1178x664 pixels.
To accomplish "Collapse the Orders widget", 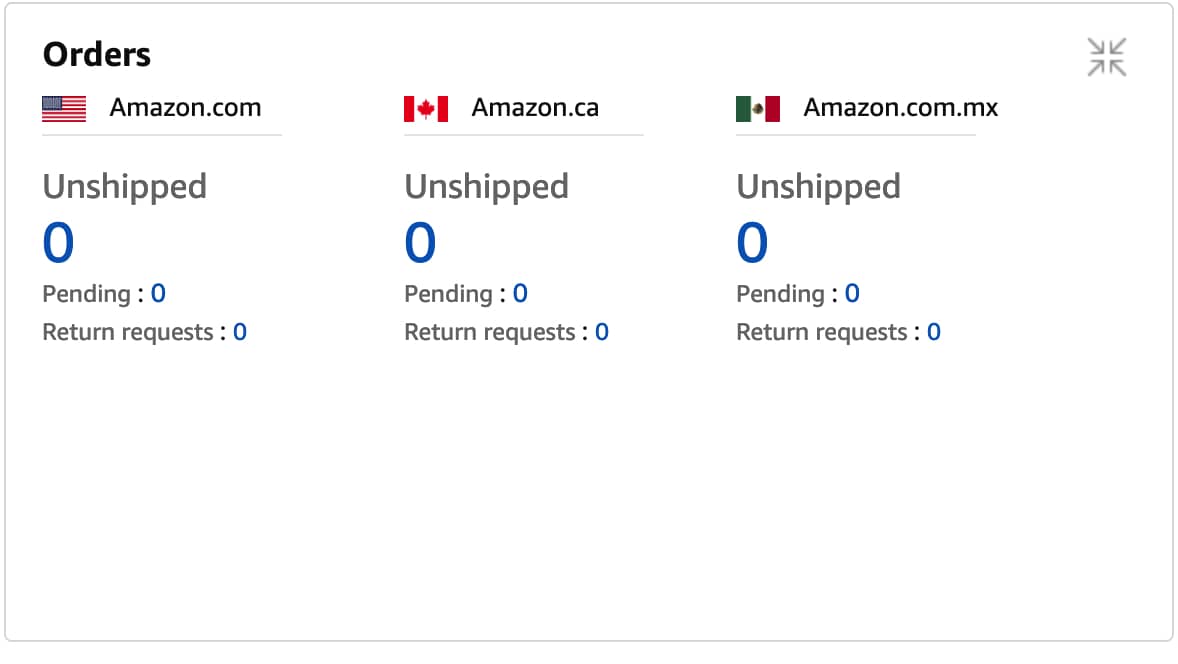I will [1106, 57].
